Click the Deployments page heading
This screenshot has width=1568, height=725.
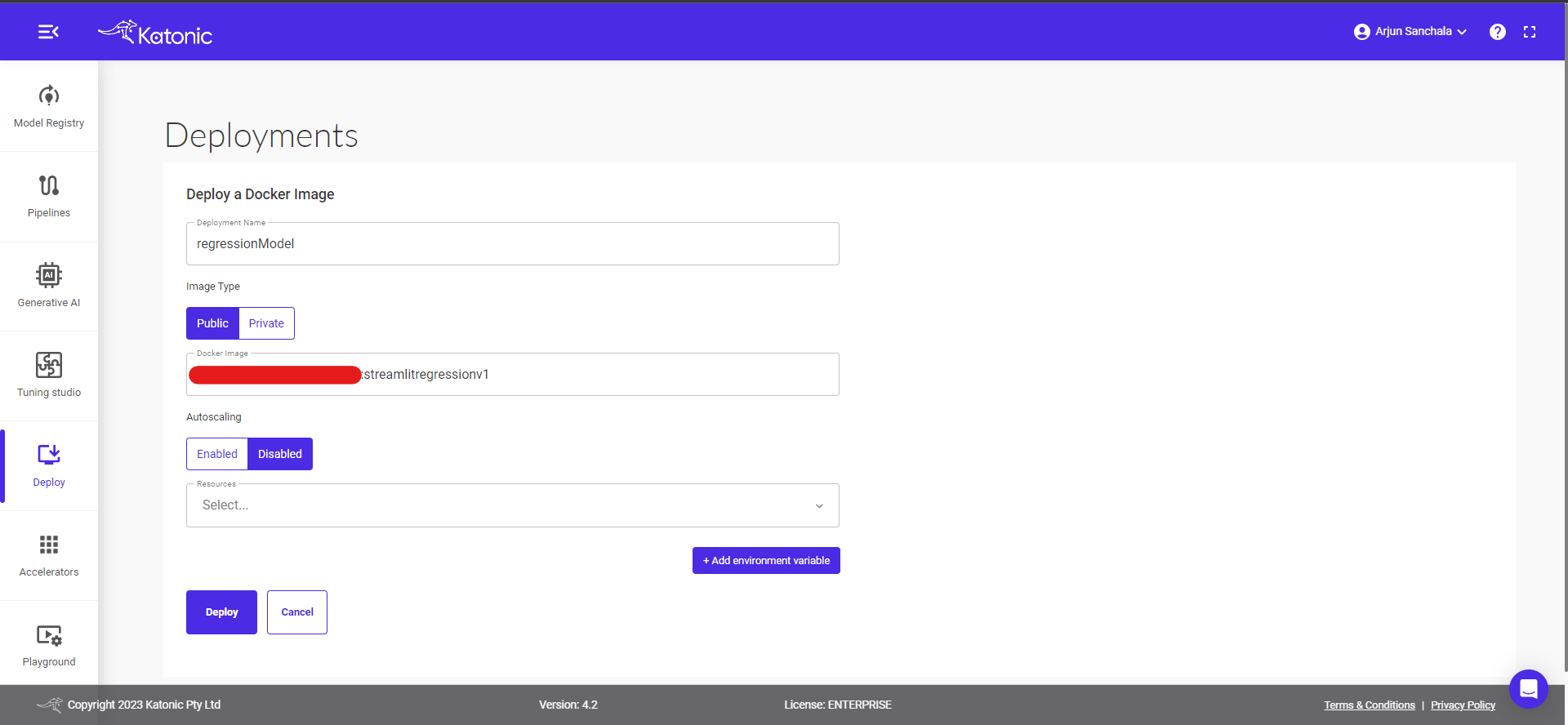[261, 136]
